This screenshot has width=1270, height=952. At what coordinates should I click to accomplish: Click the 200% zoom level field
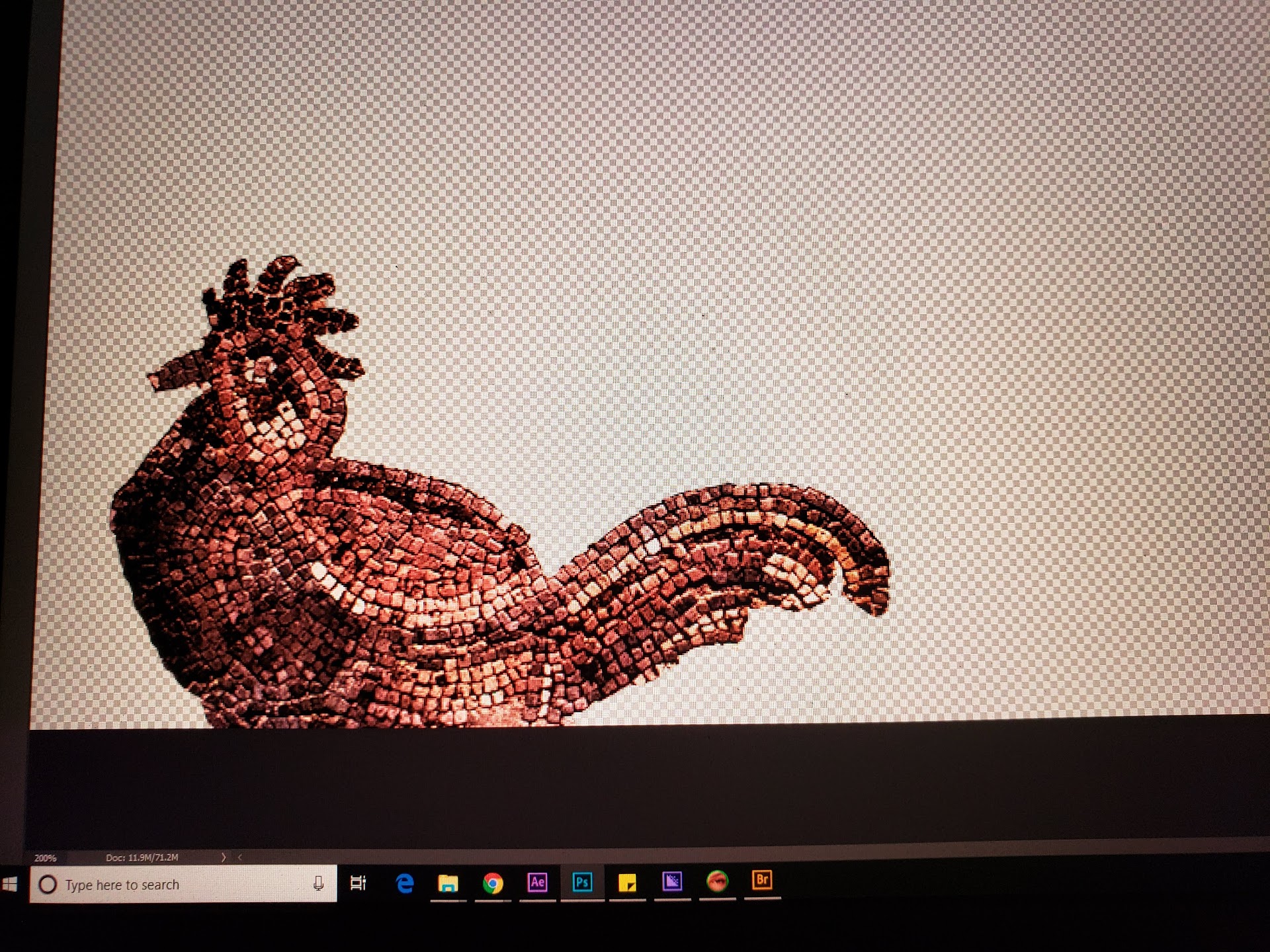tap(46, 858)
